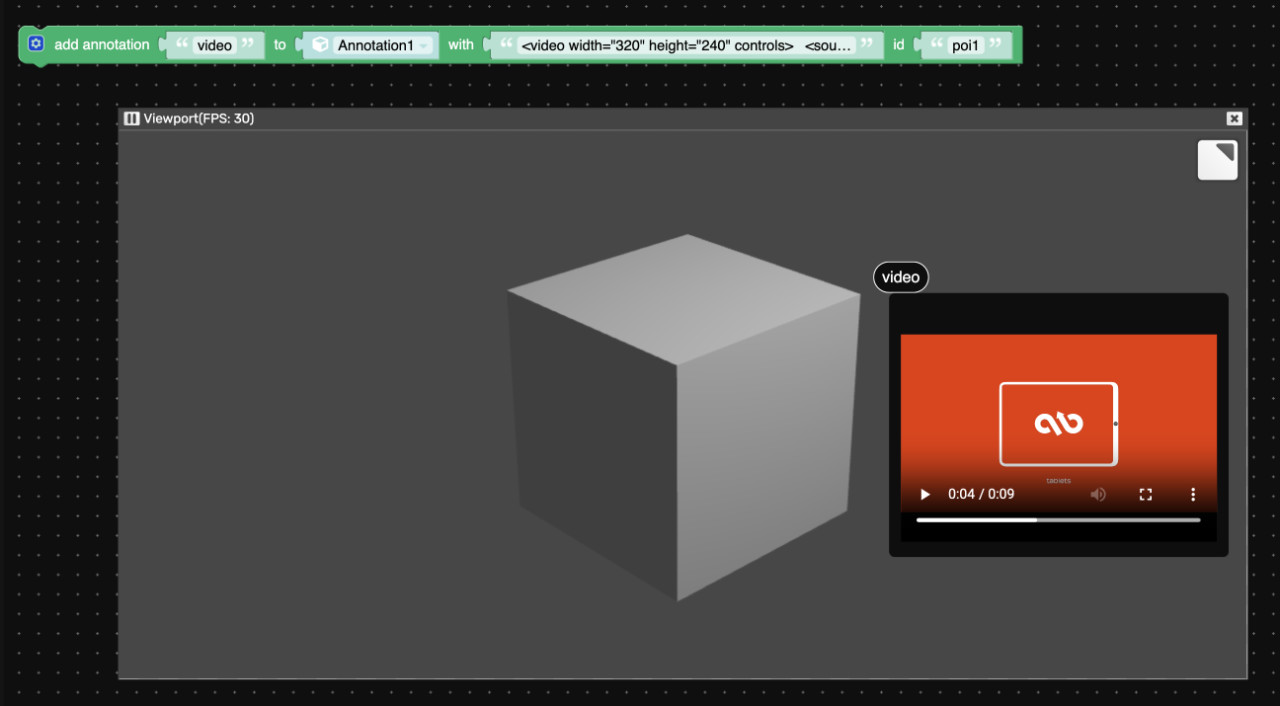Screen dimensions: 1280x706
Task: Click the 0:04 / 0:09 time display
Action: [981, 494]
